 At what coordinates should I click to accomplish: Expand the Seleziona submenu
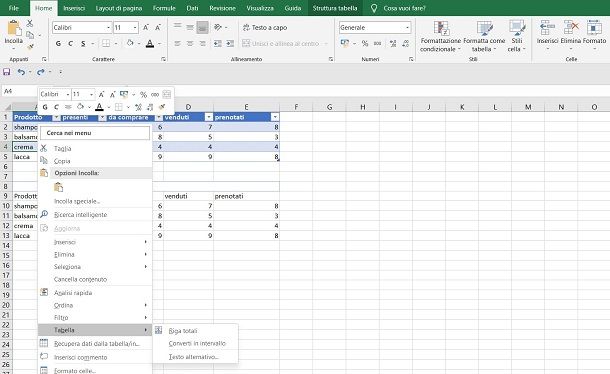click(95, 267)
